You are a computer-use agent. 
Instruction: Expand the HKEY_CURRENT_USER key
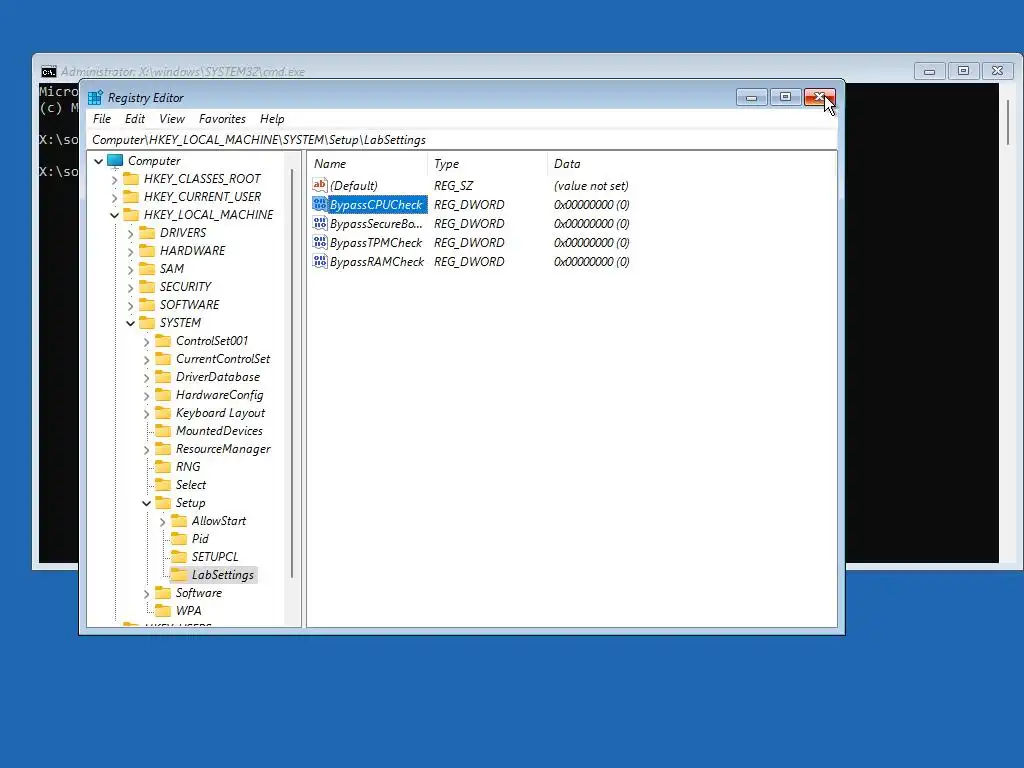(115, 197)
